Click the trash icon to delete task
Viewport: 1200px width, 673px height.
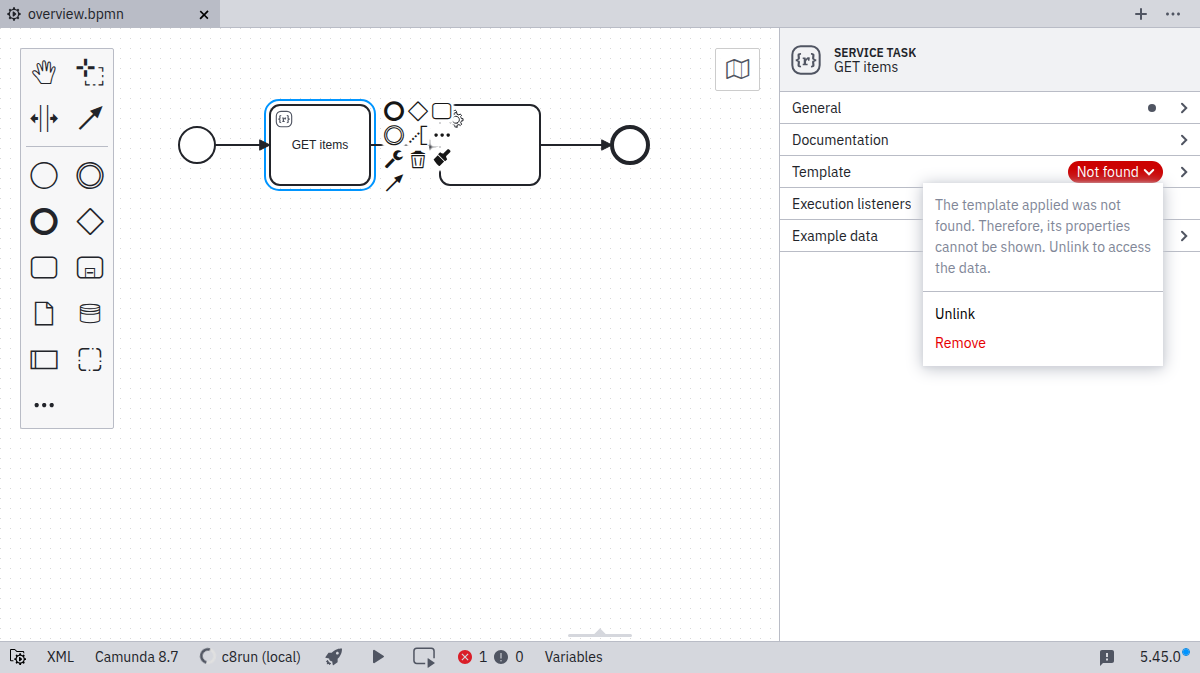pos(418,159)
